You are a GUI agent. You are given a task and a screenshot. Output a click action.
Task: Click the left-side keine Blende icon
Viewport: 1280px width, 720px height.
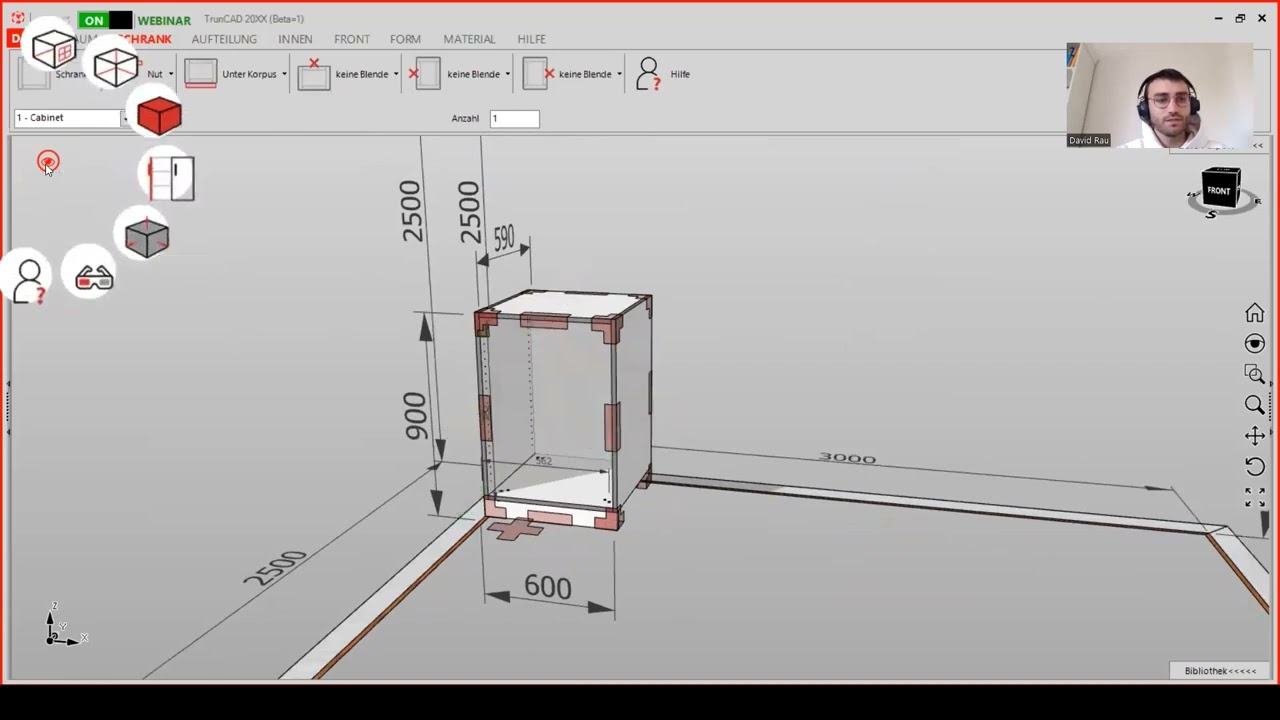point(424,73)
